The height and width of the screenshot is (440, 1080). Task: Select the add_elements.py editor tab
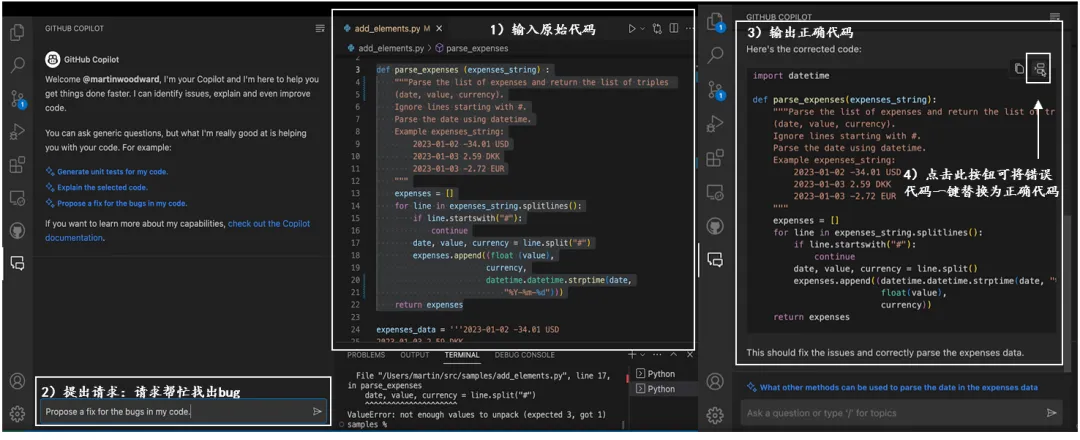point(393,29)
